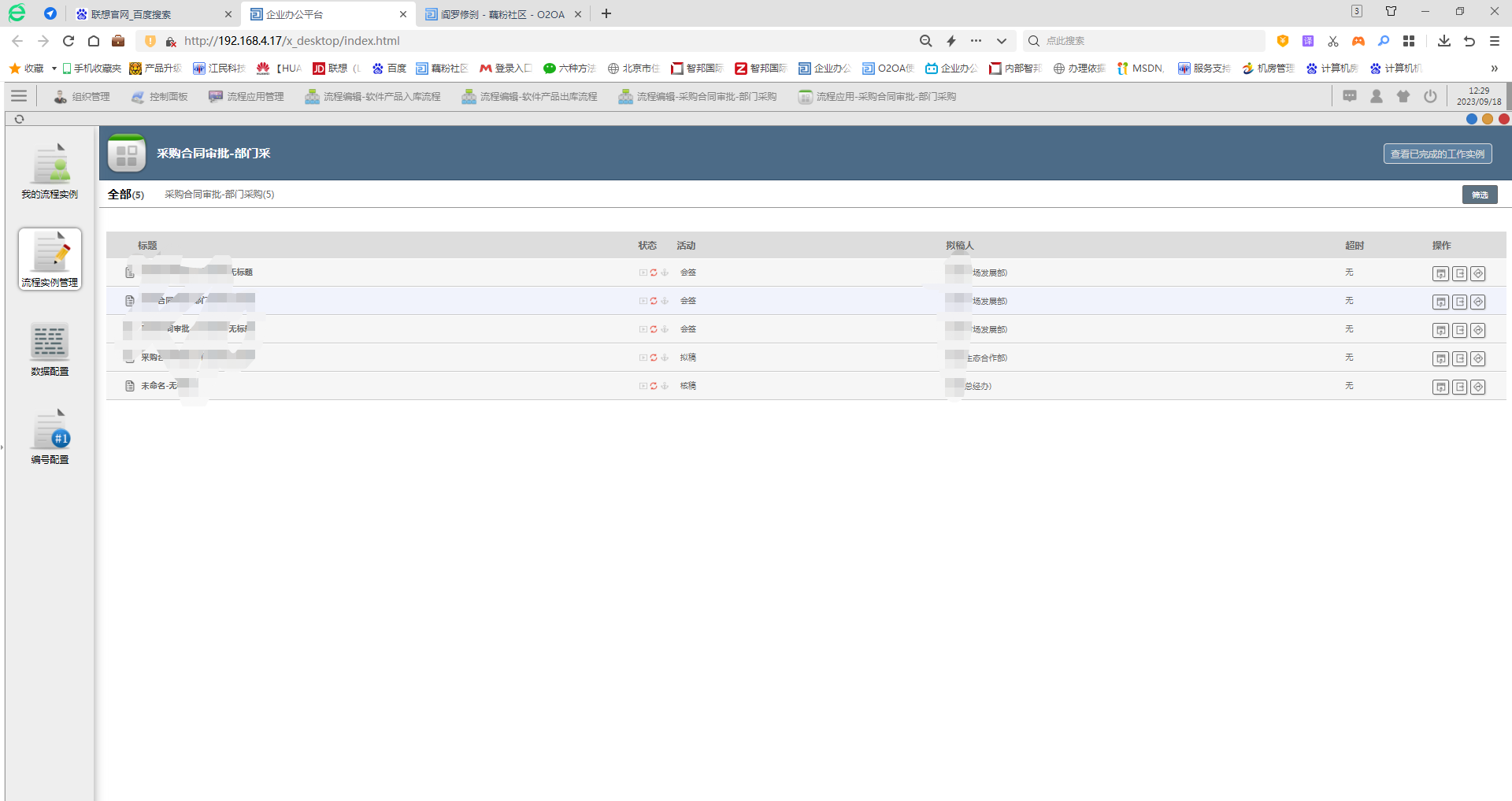
Task: Click the red status icon in 核稿 row
Action: click(654, 386)
